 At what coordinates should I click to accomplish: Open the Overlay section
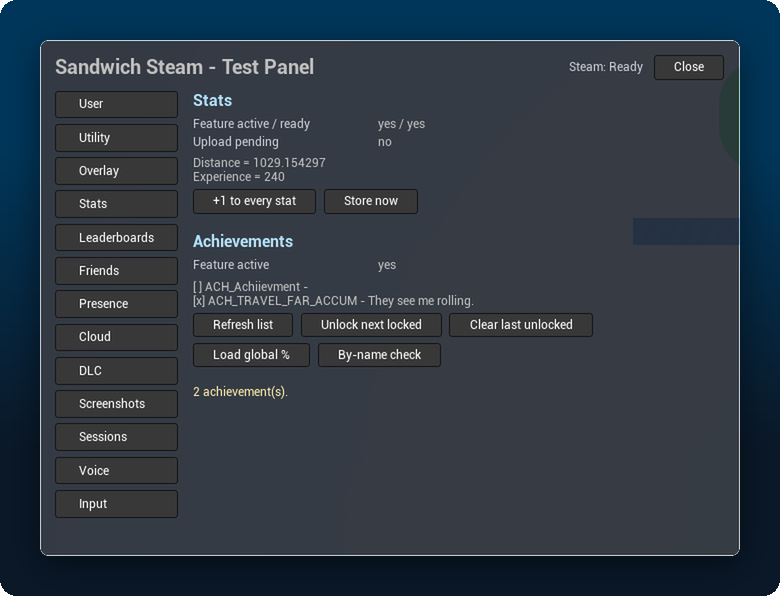pos(116,171)
